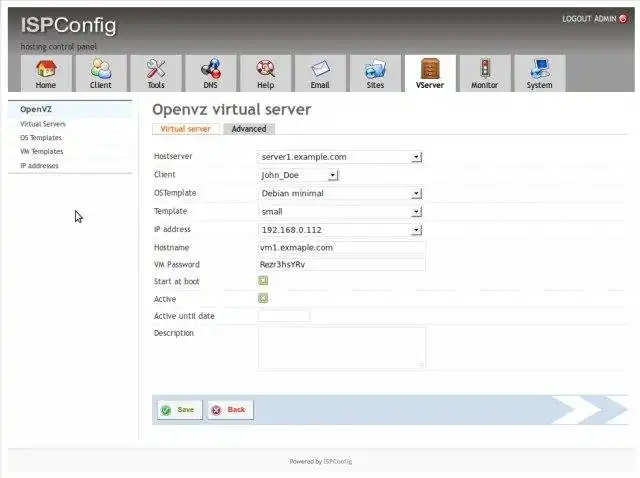Click the red logout icon
640x478 pixels.
[623, 19]
